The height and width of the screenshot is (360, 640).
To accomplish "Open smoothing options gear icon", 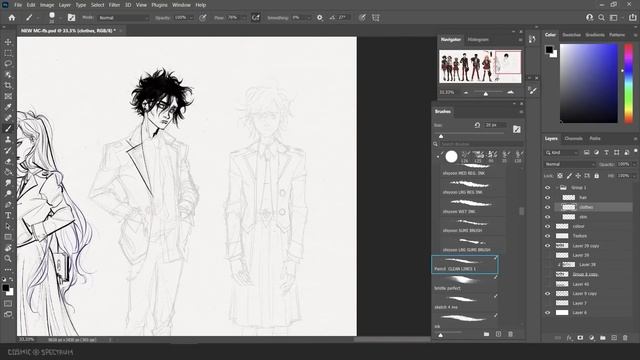I will (320, 18).
